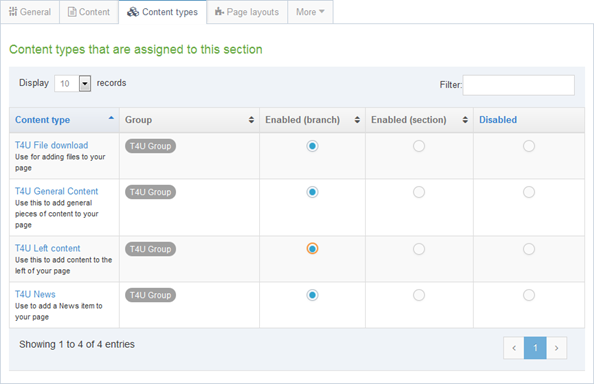594x384 pixels.
Task: Open the T4U General Content link
Action: tap(56, 191)
